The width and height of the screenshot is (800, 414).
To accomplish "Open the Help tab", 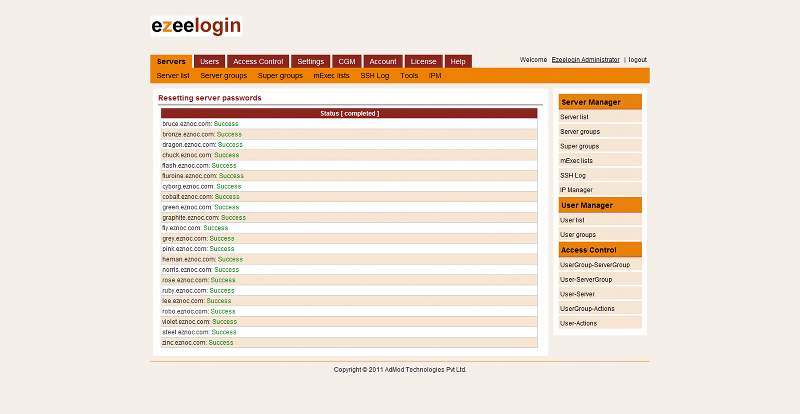I will coord(458,61).
